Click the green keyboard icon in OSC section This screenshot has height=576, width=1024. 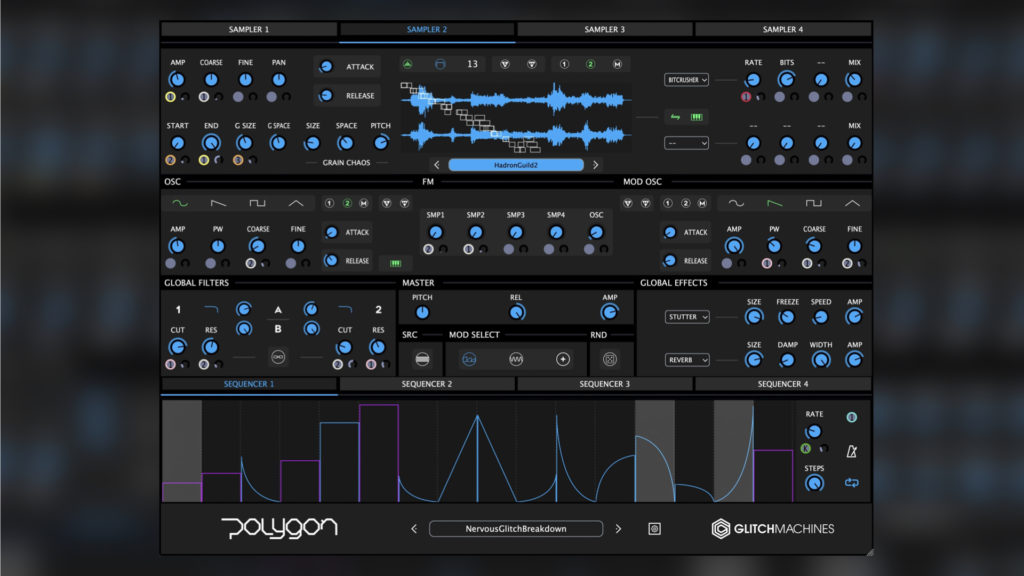click(x=395, y=263)
